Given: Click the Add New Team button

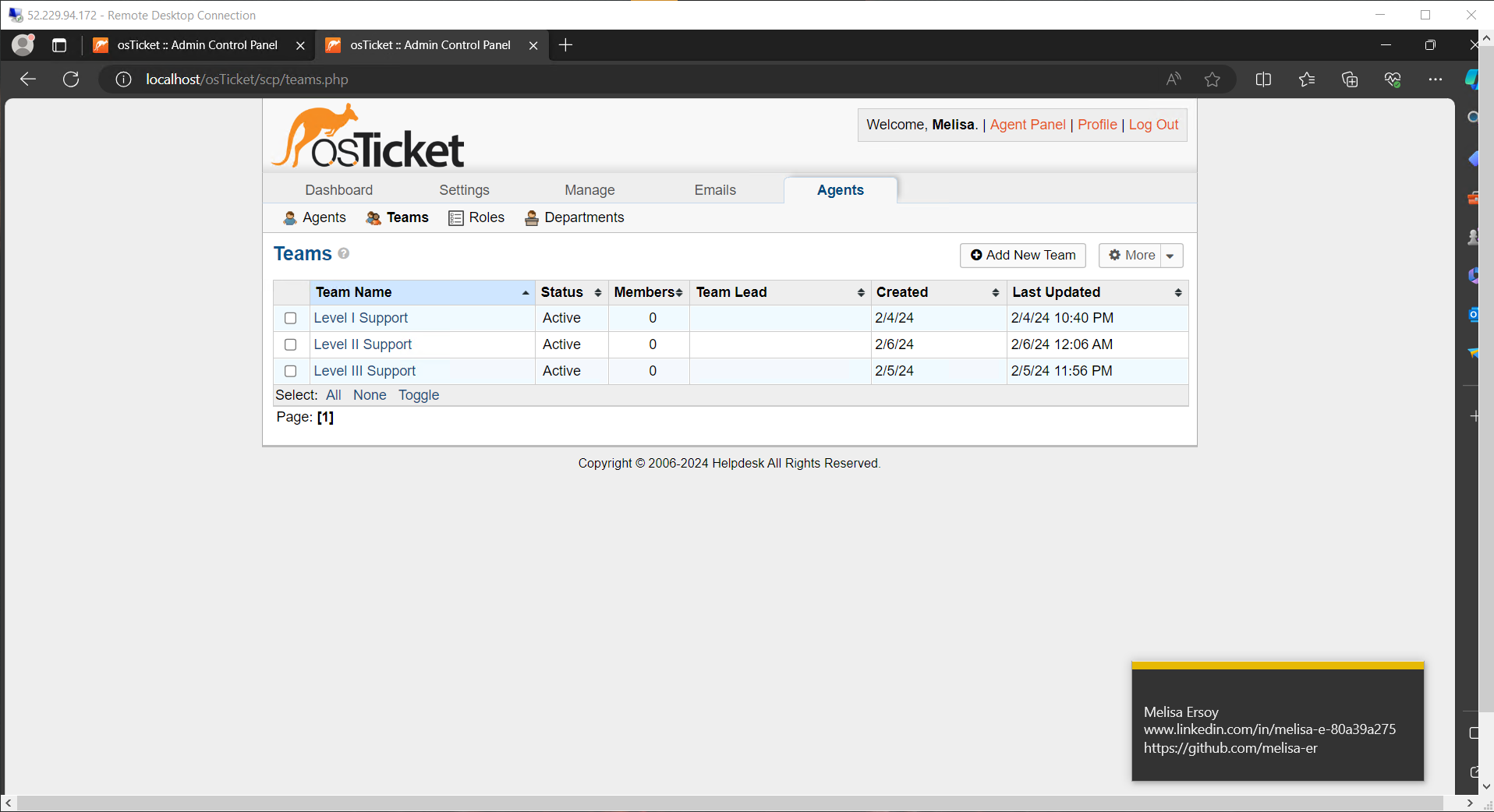Looking at the screenshot, I should (1023, 256).
